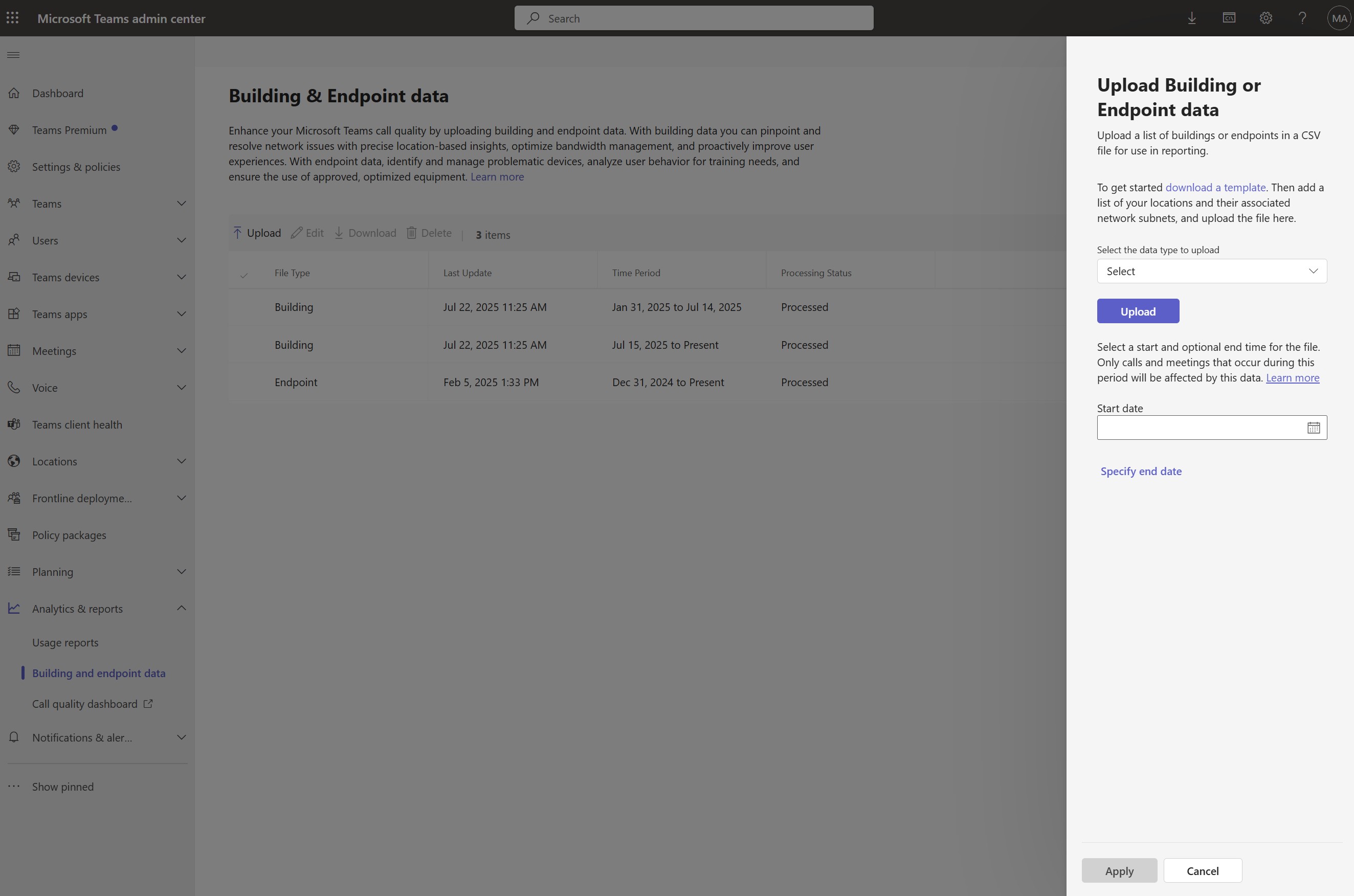The width and height of the screenshot is (1354, 896).
Task: Collapse navigation using the hamburger icon
Action: pyautogui.click(x=13, y=54)
